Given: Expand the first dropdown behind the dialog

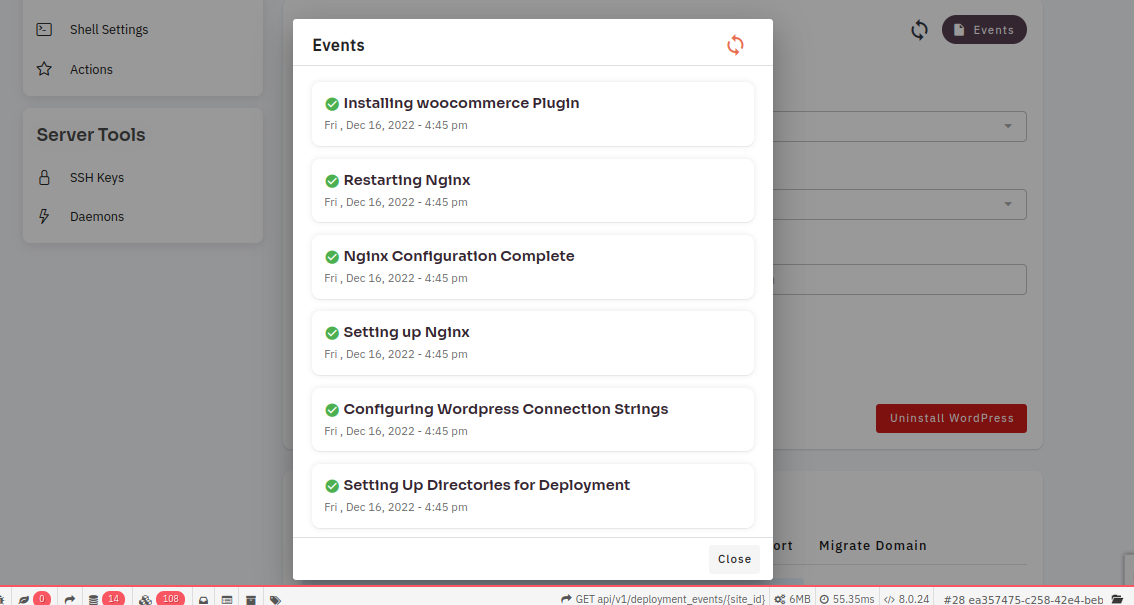Looking at the screenshot, I should pos(900,126).
